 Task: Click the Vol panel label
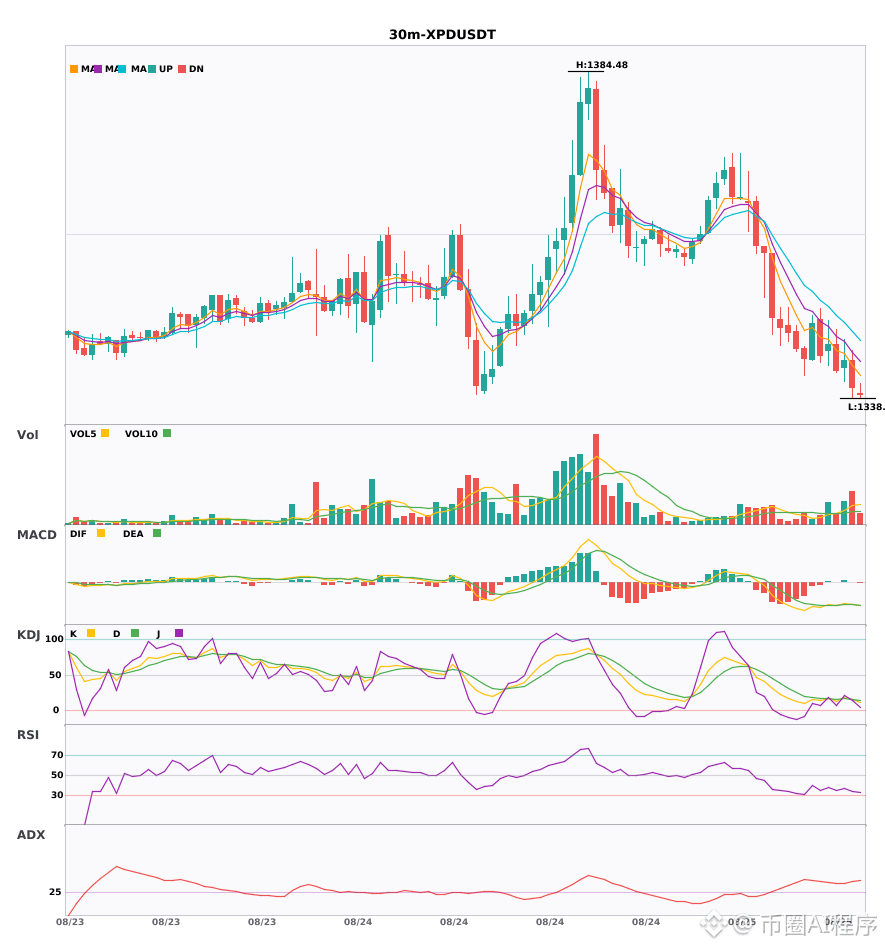[x=27, y=434]
